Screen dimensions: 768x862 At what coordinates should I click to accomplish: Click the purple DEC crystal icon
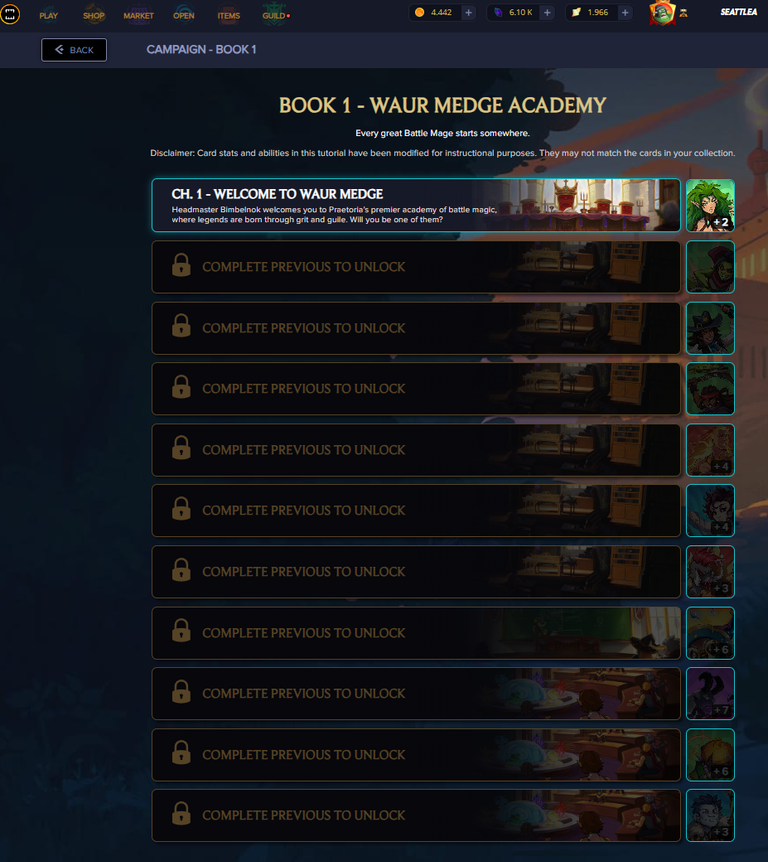pyautogui.click(x=498, y=12)
